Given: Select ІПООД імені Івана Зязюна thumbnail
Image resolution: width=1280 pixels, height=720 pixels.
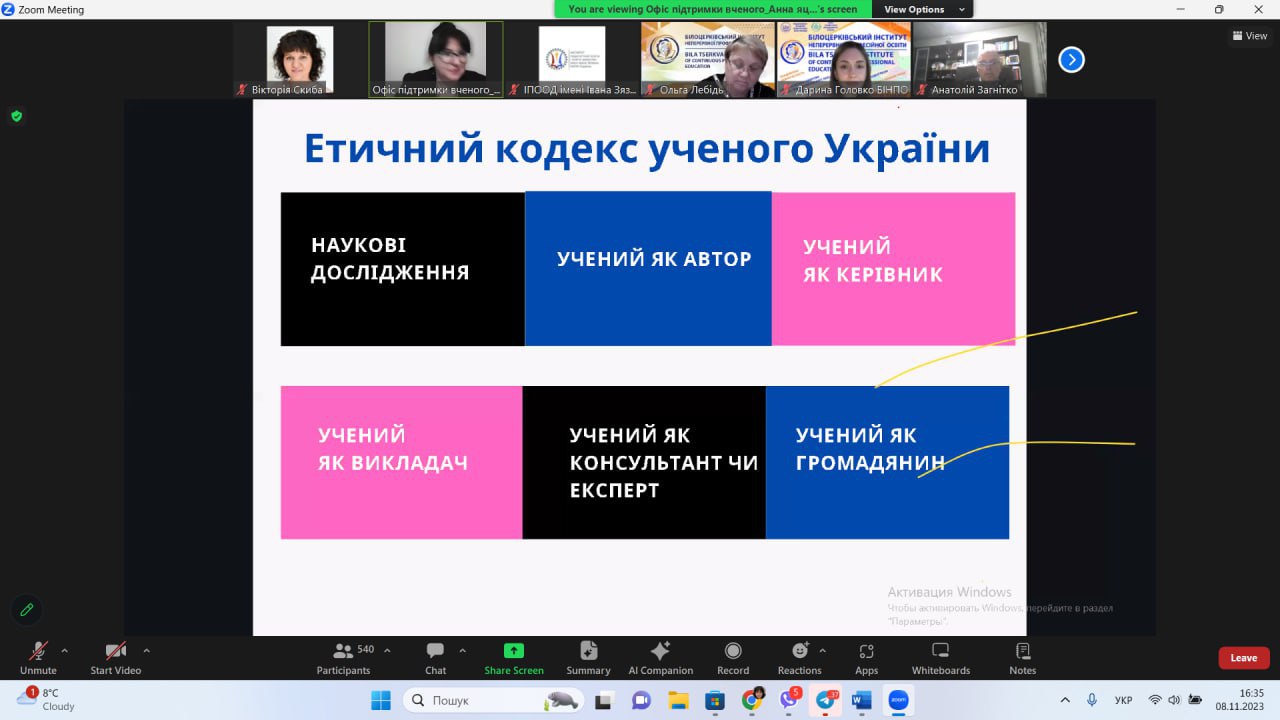Looking at the screenshot, I should click(x=572, y=60).
